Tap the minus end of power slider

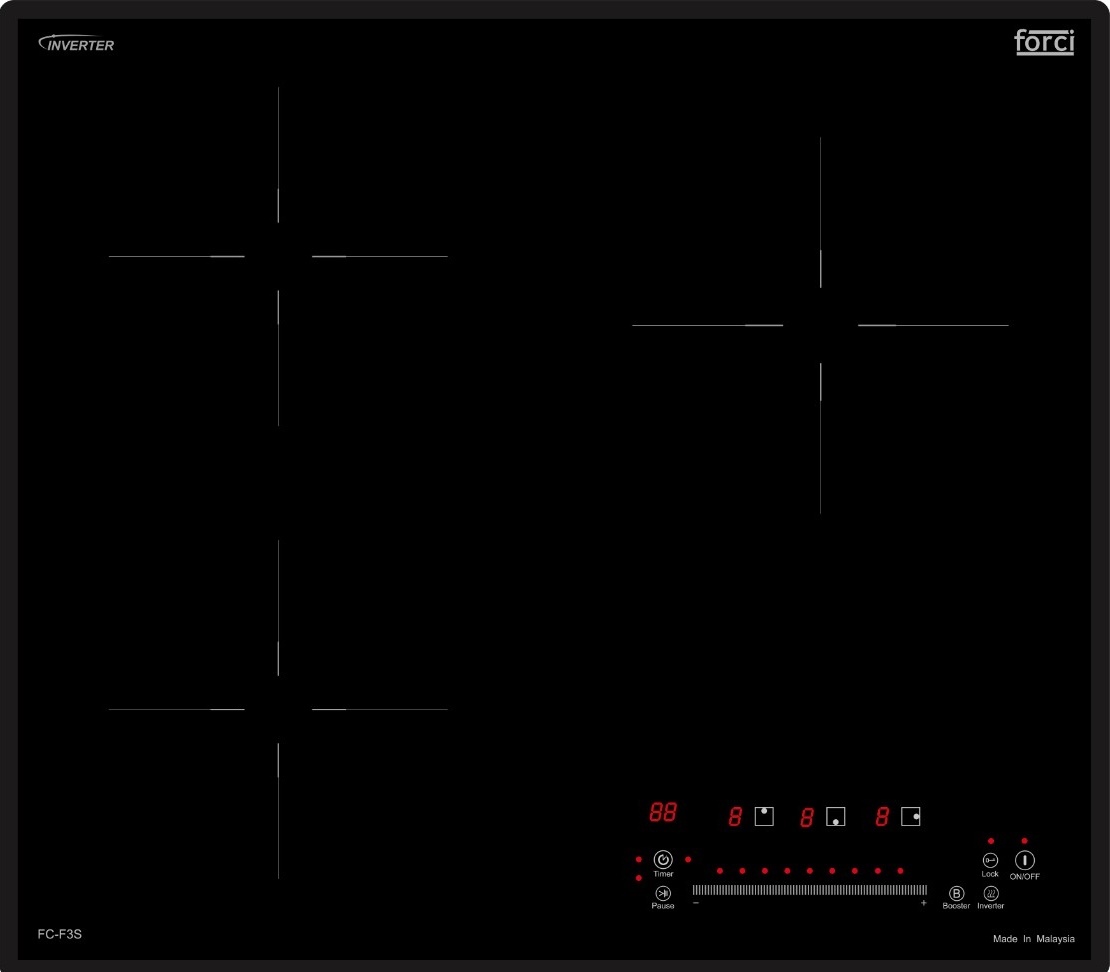coord(697,903)
